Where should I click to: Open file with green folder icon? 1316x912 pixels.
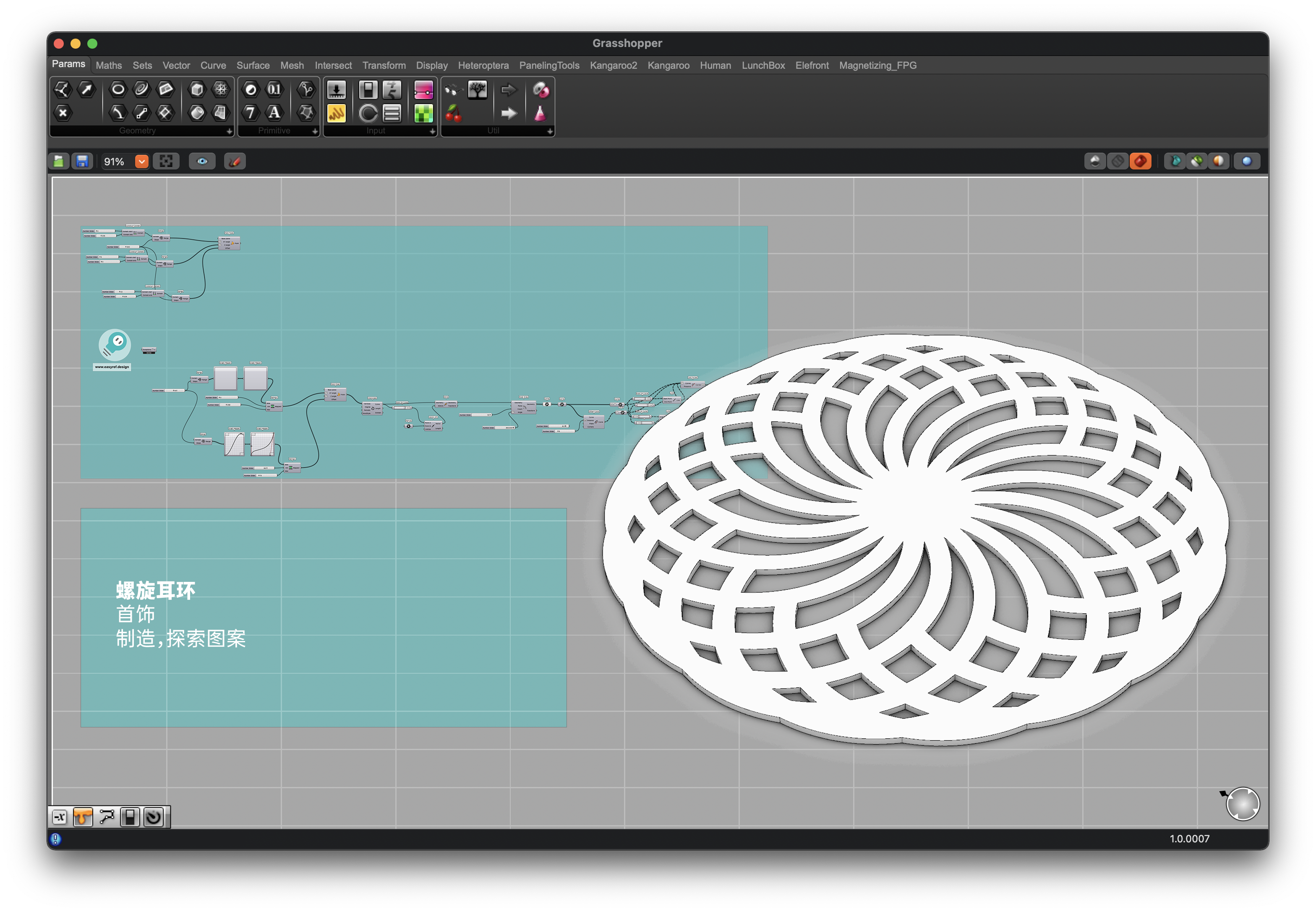[x=58, y=162]
